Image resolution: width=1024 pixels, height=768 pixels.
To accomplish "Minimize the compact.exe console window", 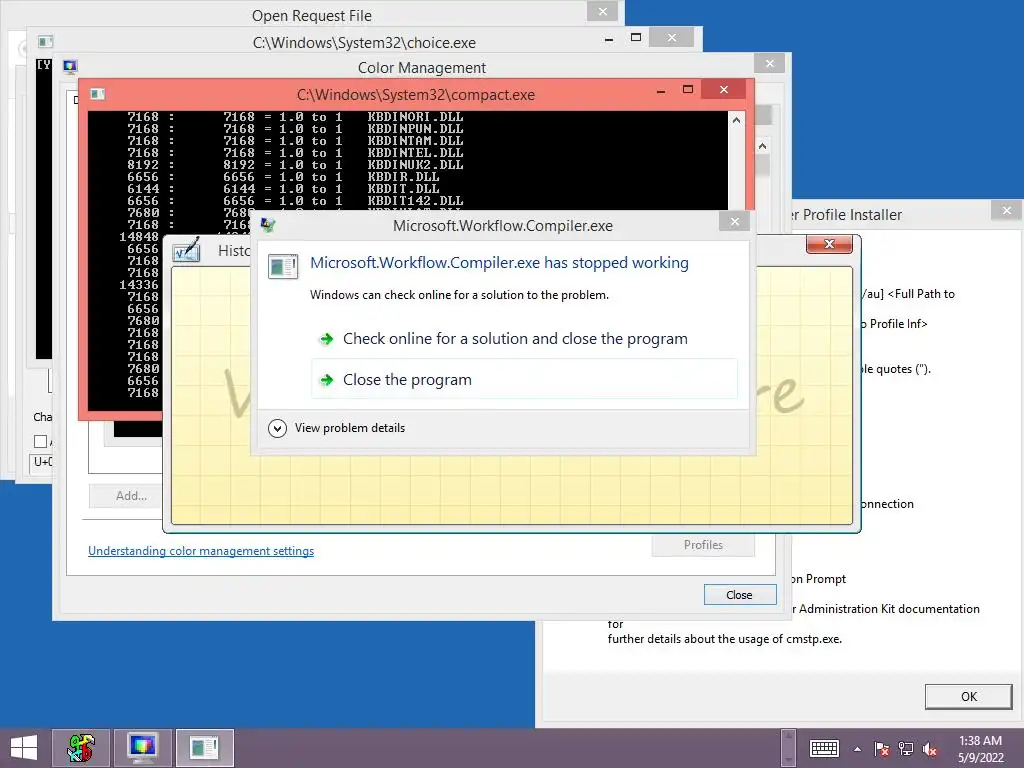I will click(661, 90).
